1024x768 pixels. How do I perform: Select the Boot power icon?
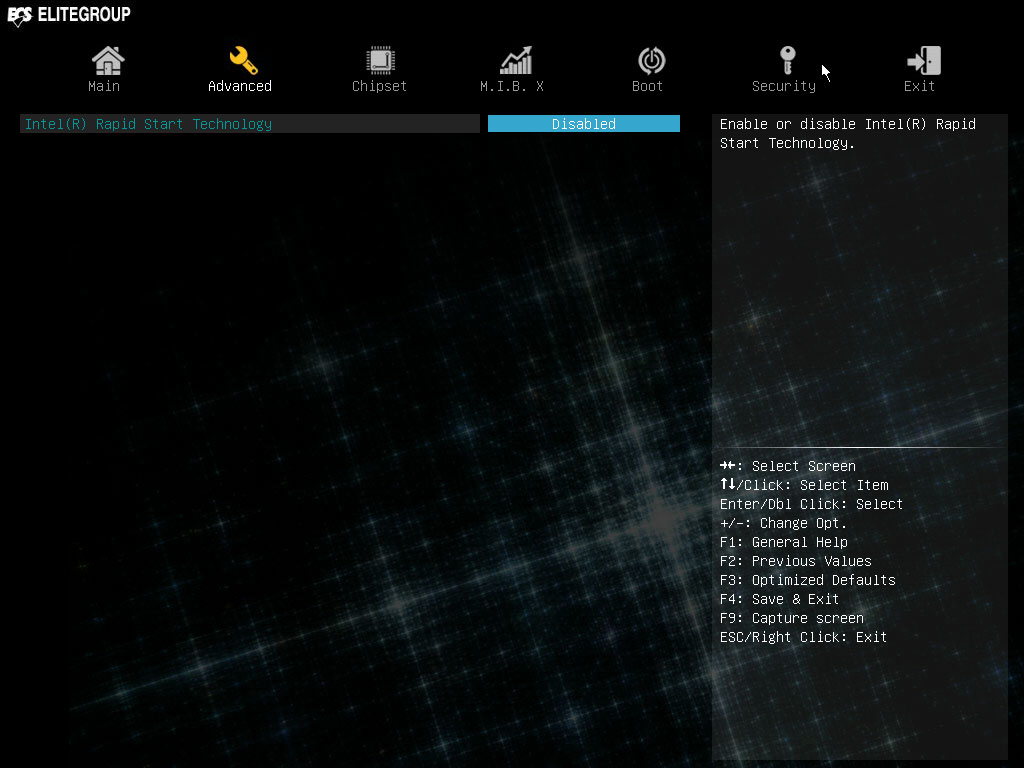[x=651, y=61]
